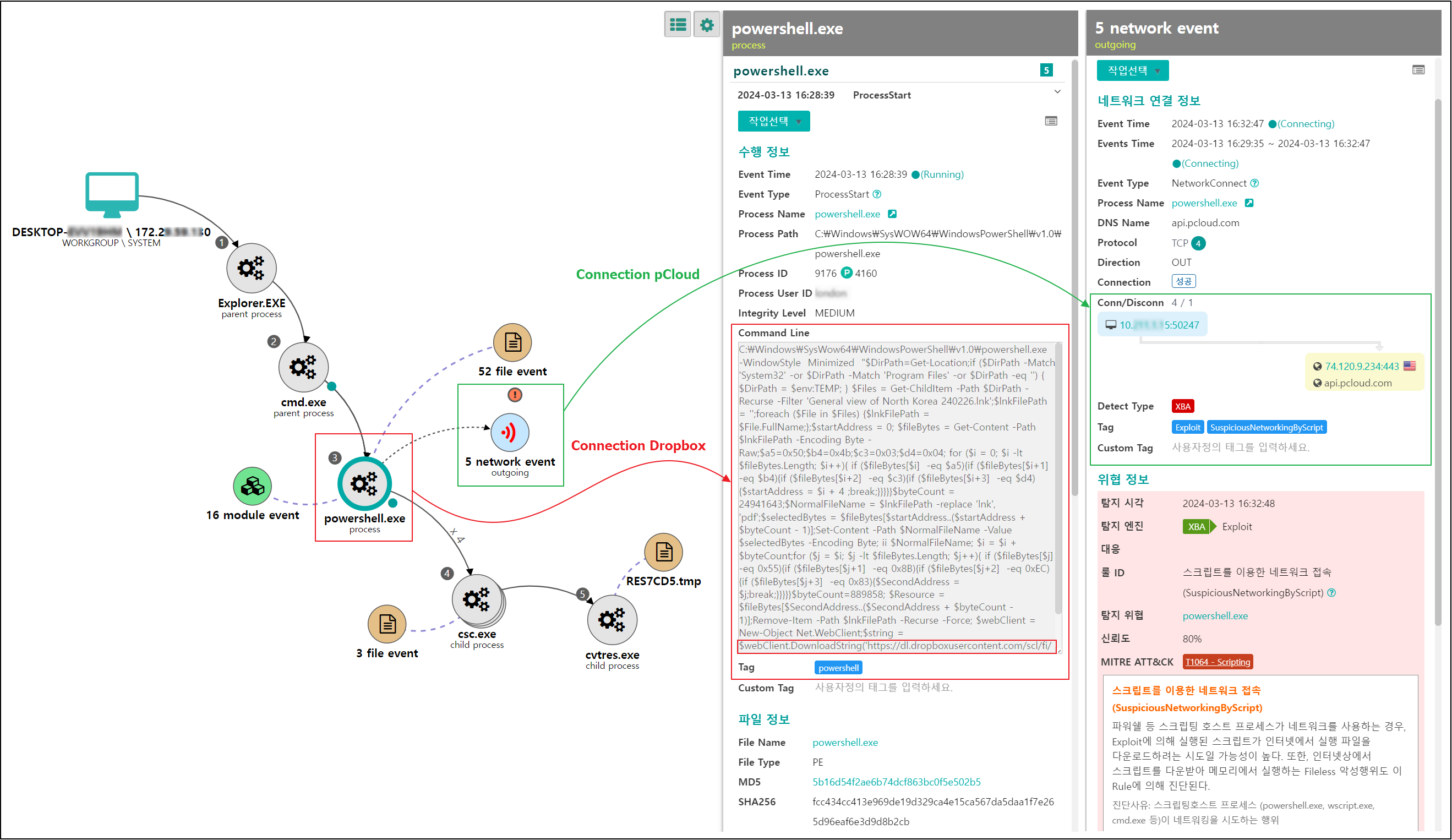The height and width of the screenshot is (840, 1452).
Task: Open the powershell.exe Process Name link
Action: click(x=847, y=214)
